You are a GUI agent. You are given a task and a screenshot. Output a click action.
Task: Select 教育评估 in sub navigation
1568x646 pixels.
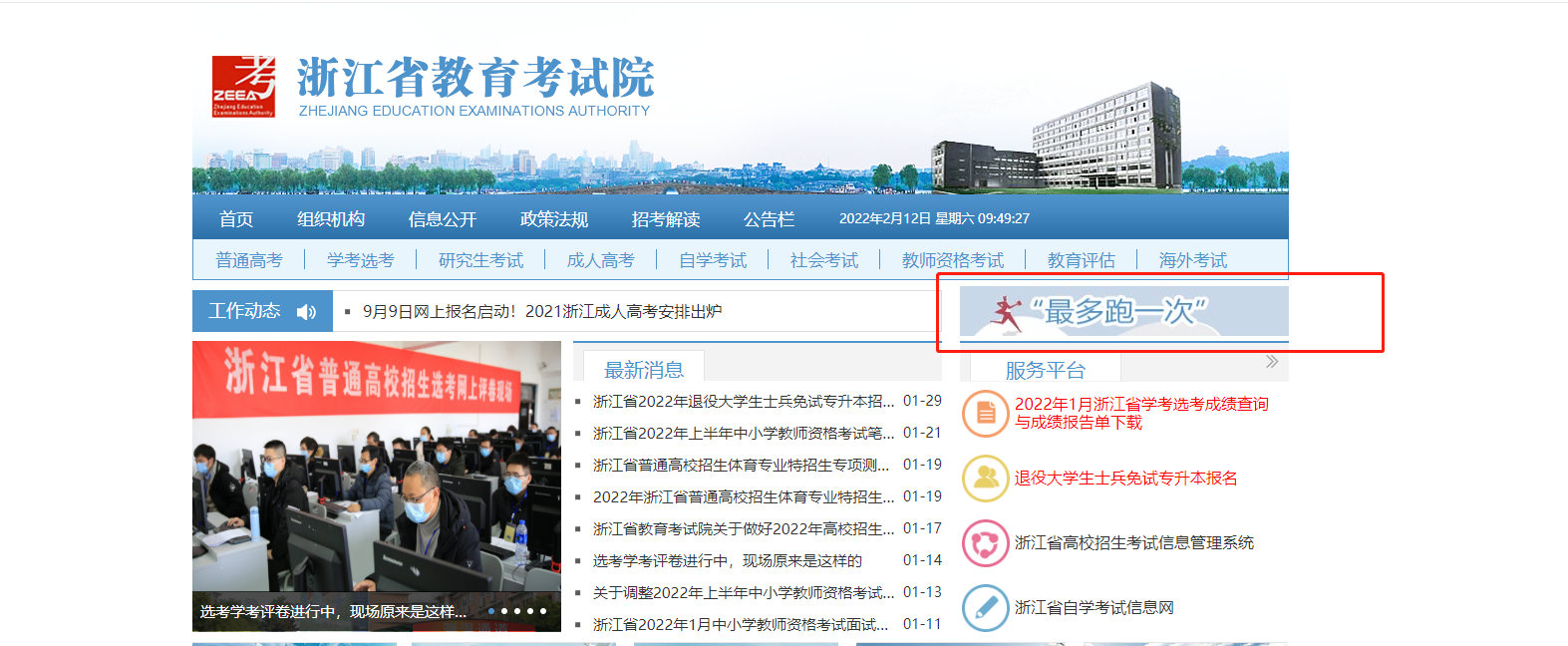point(1082,260)
